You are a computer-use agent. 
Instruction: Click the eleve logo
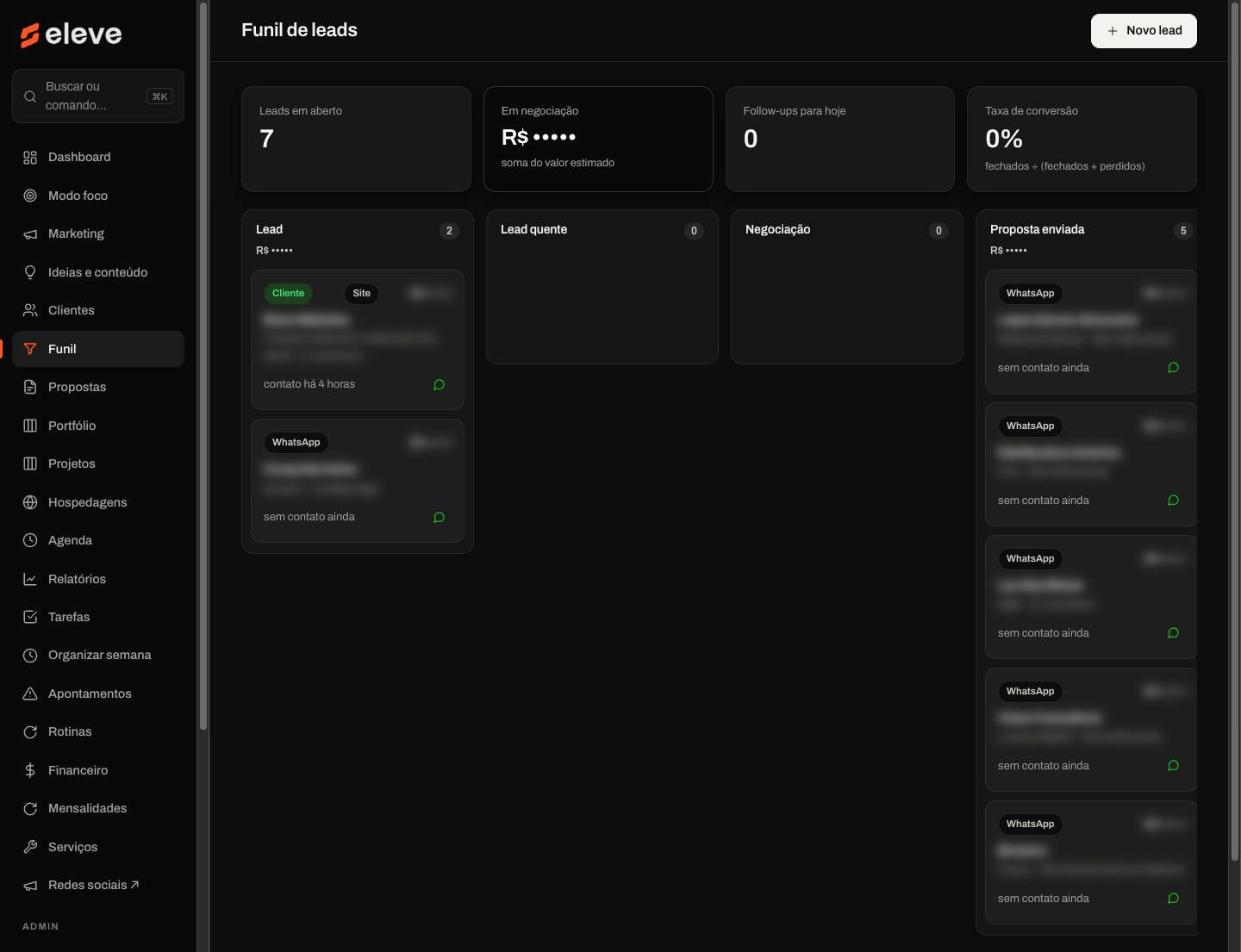click(71, 34)
